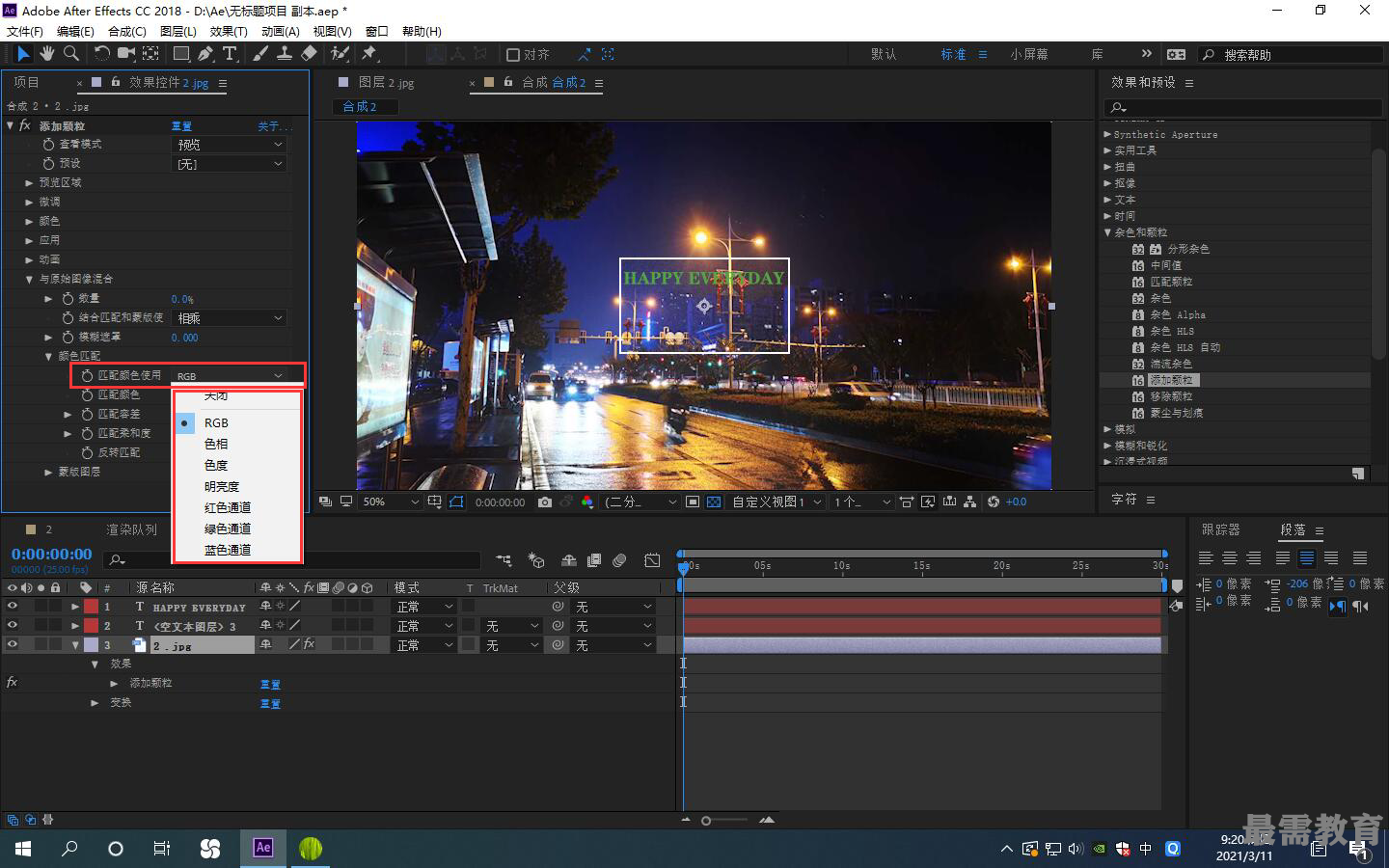Click 重置 link beside 变换 in timeline

tap(270, 704)
